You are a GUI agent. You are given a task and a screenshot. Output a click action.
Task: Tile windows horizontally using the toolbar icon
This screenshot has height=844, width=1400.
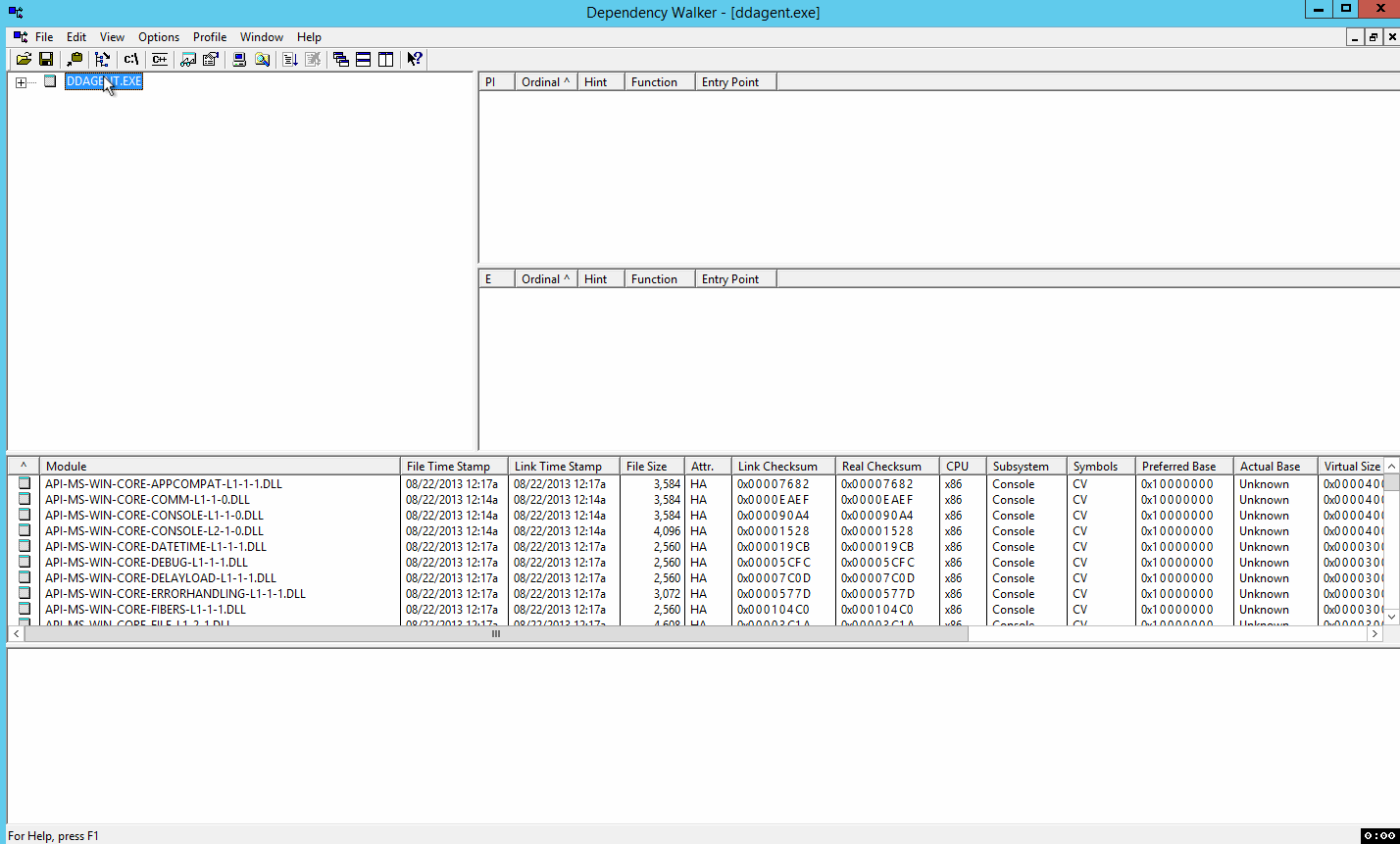pos(363,59)
